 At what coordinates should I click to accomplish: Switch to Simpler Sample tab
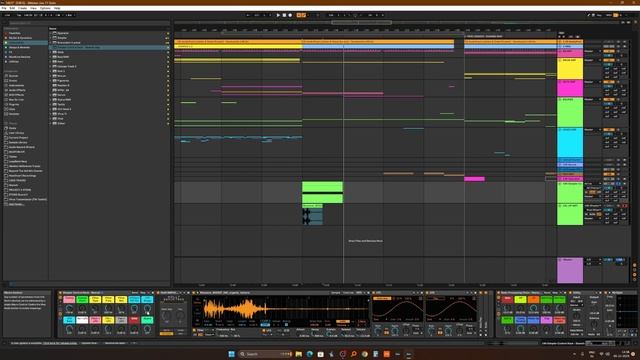(336, 293)
